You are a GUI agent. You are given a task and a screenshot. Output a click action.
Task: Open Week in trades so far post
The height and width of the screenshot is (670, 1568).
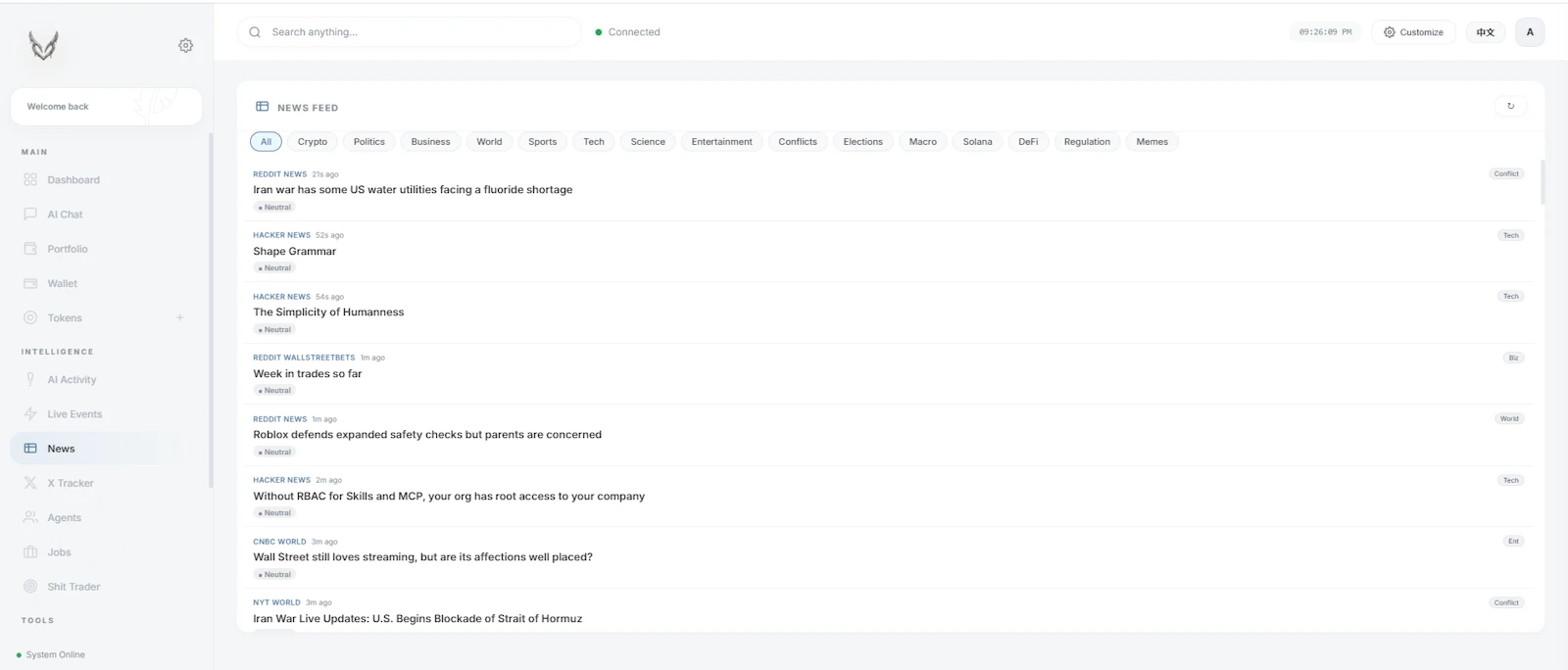pyautogui.click(x=307, y=374)
